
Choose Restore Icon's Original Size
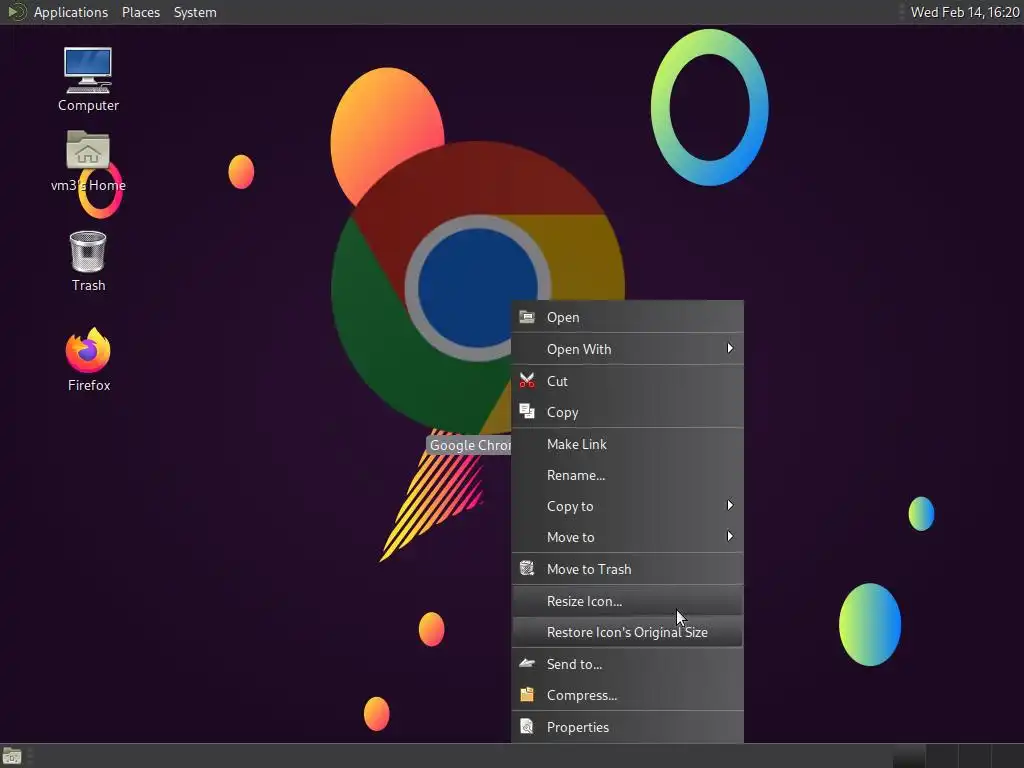pyautogui.click(x=627, y=632)
